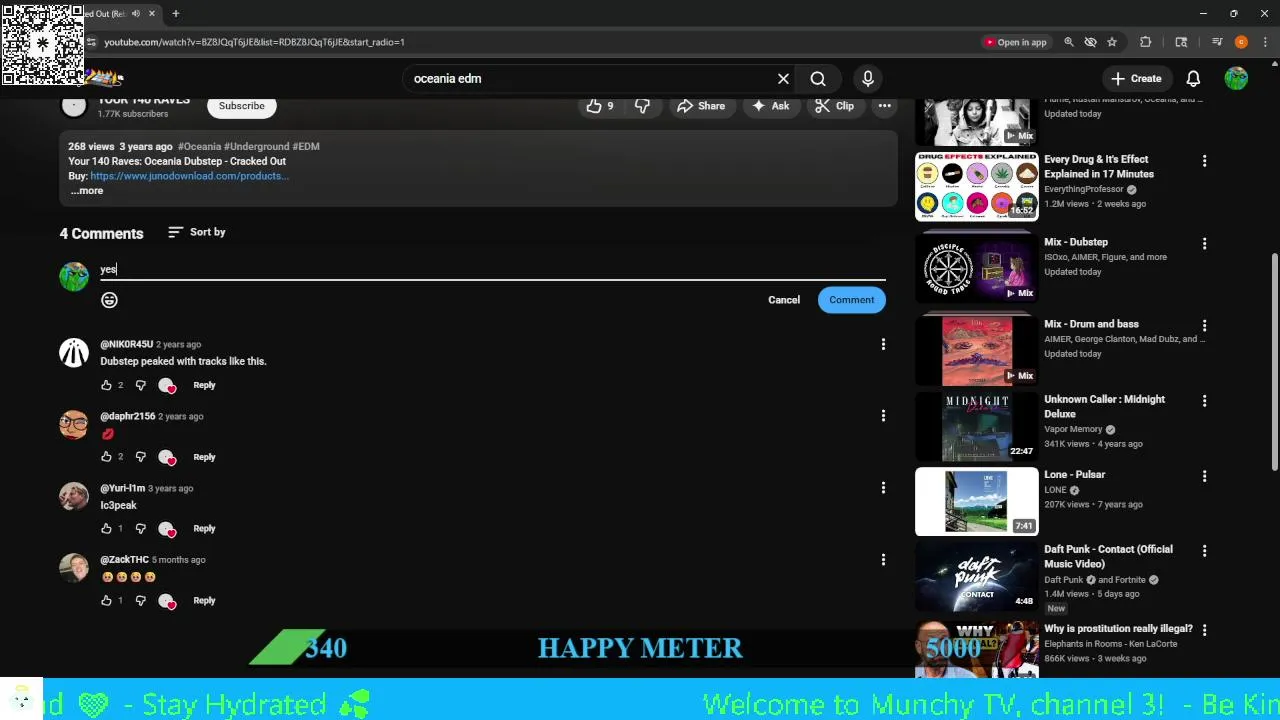Dislike the @ZackTHC comment
This screenshot has width=1280, height=720.
coord(140,601)
